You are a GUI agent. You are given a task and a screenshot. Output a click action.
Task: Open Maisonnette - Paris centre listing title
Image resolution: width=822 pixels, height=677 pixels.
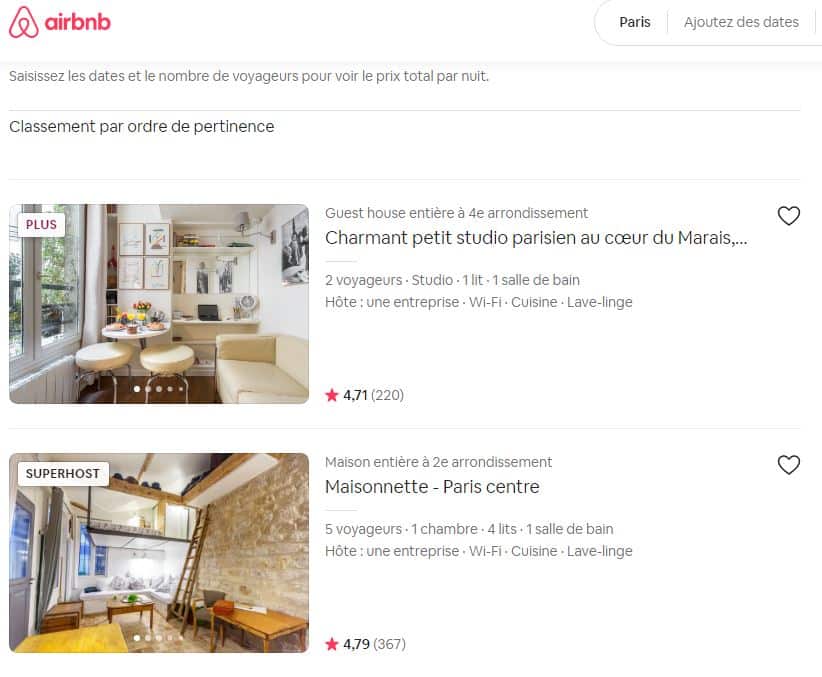pyautogui.click(x=432, y=487)
